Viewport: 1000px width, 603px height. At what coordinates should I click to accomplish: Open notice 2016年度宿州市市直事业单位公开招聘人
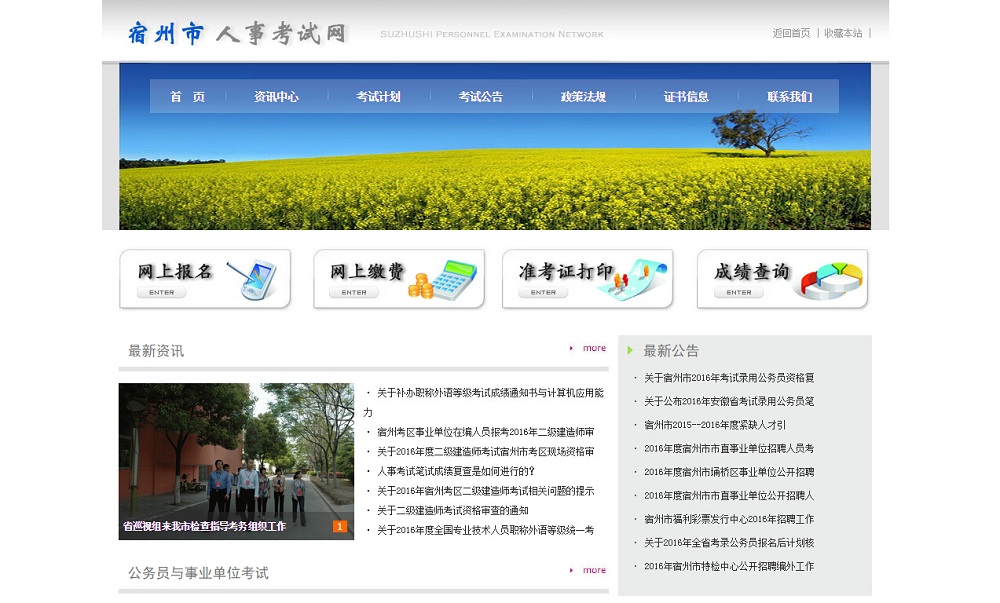pyautogui.click(x=729, y=496)
